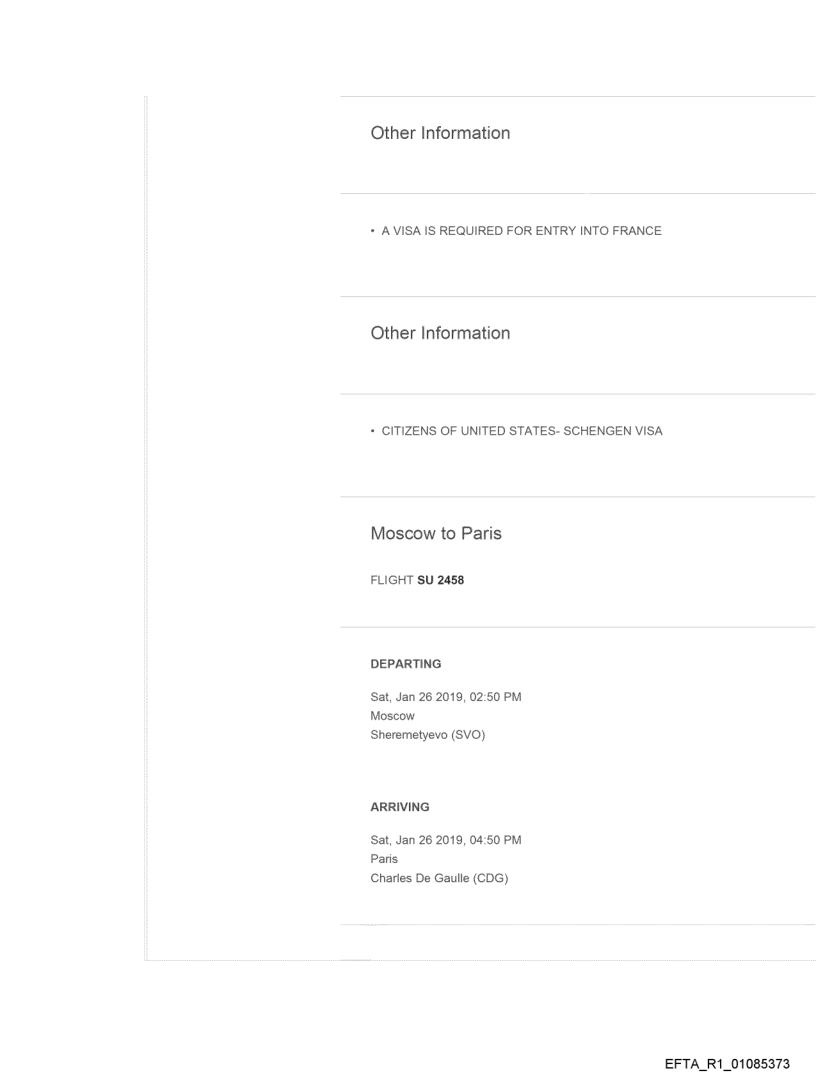Click the Other Information heading above the France visa note
Image resolution: width=816 pixels, height=1073 pixels.
pos(440,133)
